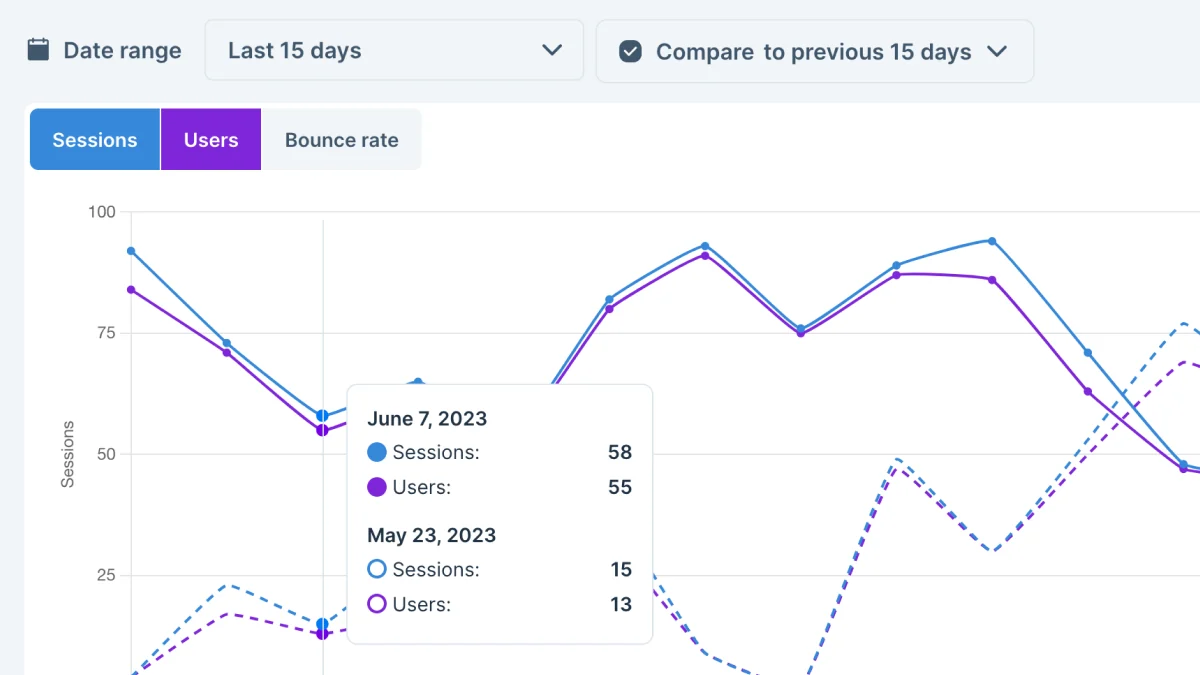The width and height of the screenshot is (1200, 675).
Task: Click the dashed Users point at 13
Action: [322, 634]
